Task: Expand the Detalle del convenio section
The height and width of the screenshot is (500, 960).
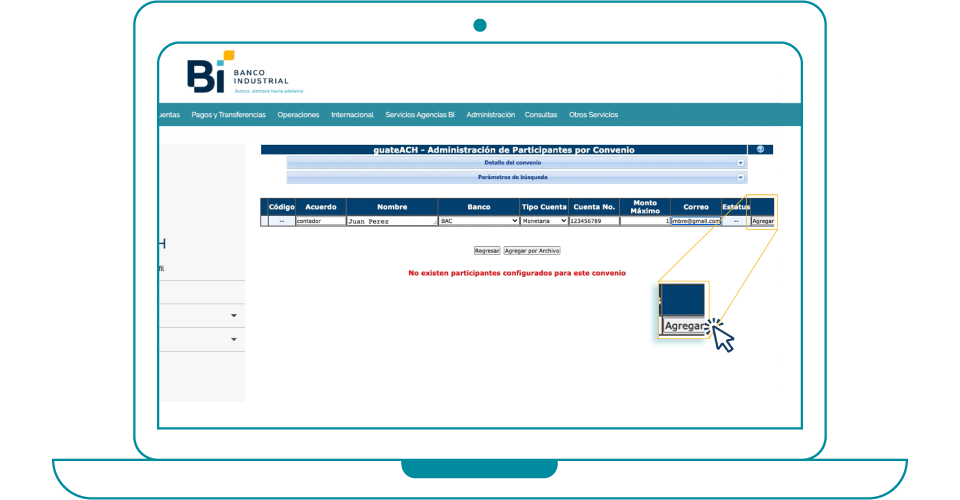Action: click(741, 162)
